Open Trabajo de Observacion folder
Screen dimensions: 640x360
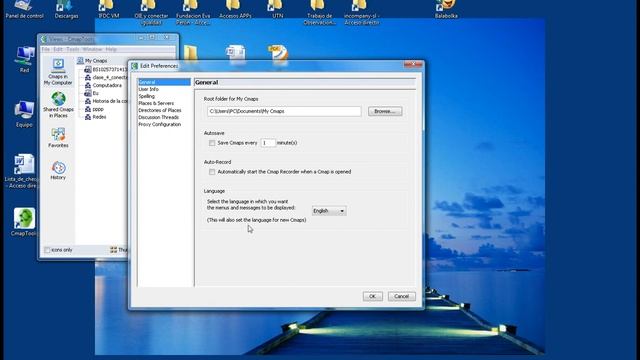pyautogui.click(x=320, y=12)
